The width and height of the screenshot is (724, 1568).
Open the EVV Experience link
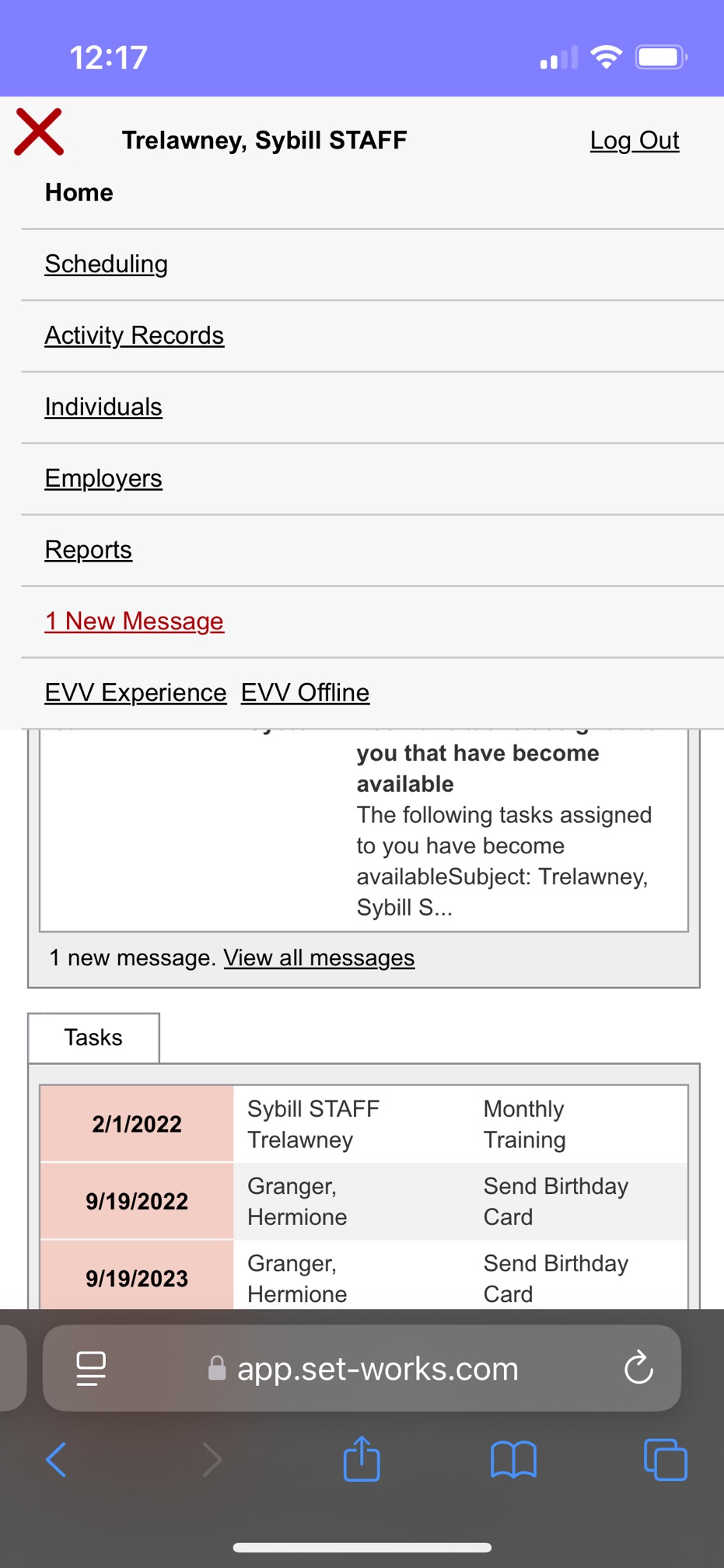click(135, 692)
